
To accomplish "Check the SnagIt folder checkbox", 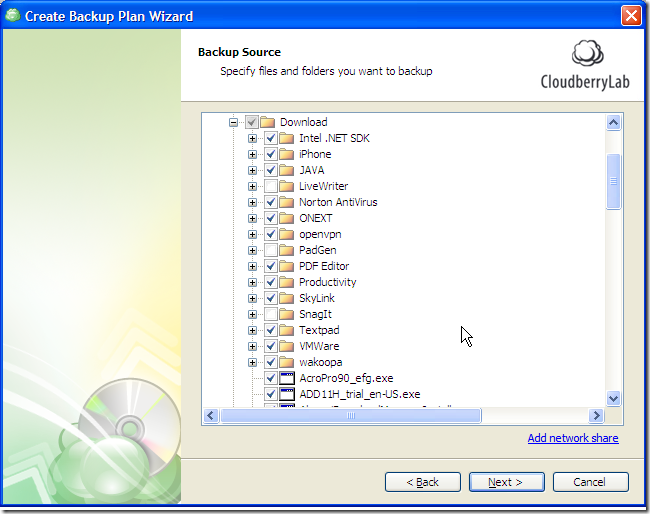I will (x=271, y=314).
